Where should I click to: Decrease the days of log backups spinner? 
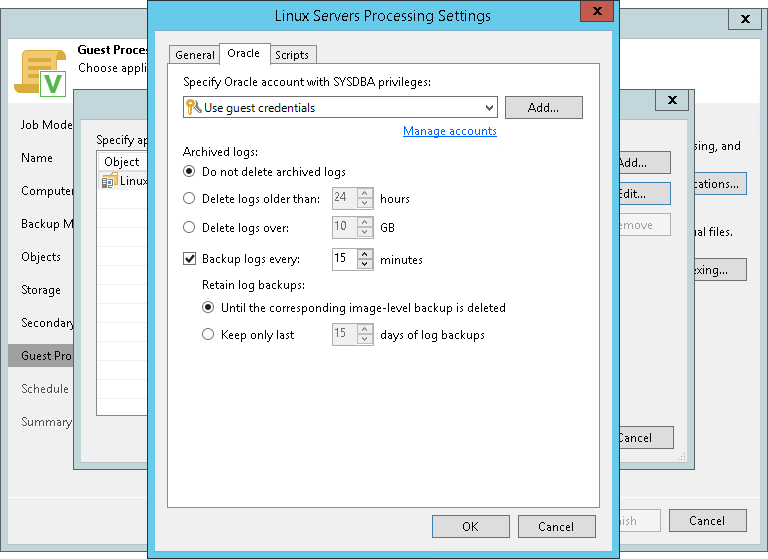tap(365, 339)
